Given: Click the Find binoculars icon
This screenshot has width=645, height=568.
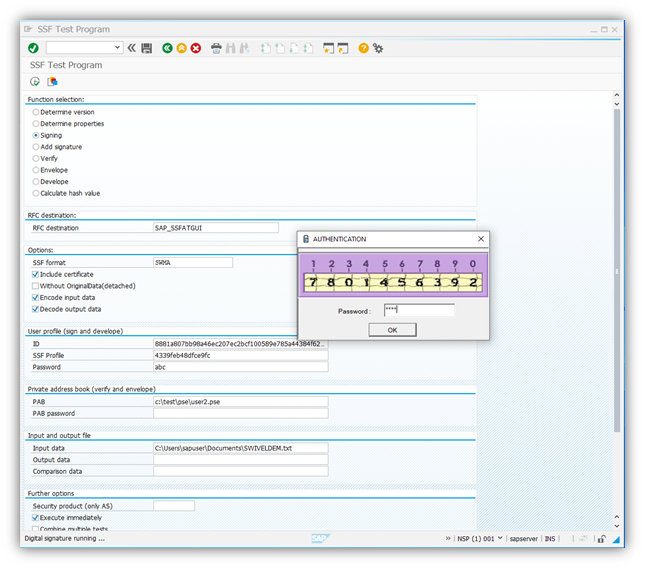Looking at the screenshot, I should click(230, 48).
